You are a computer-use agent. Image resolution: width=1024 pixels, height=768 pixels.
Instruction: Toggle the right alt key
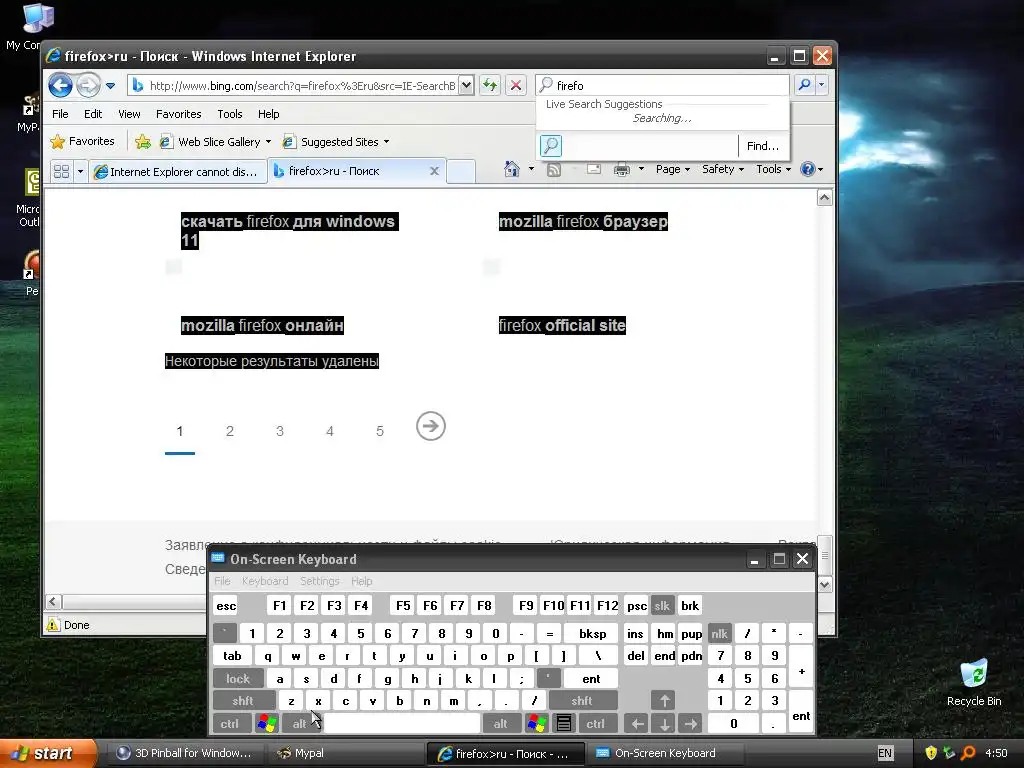[x=501, y=724]
